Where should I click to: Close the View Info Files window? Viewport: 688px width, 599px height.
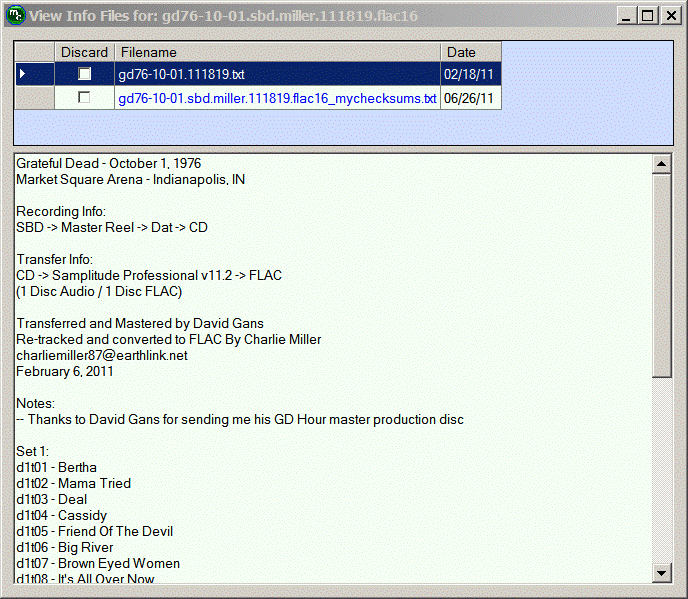671,16
